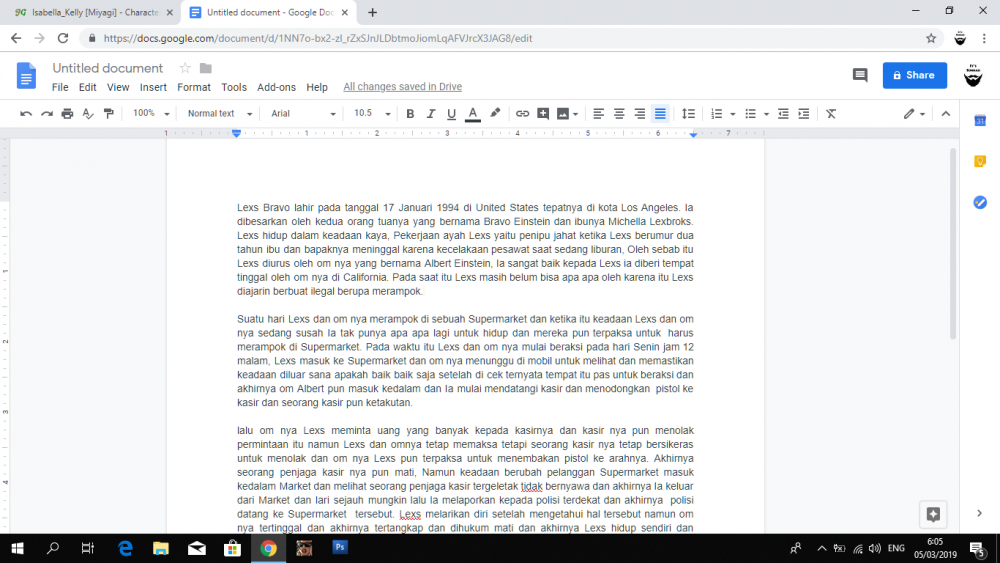Open the insert image dropdown
Viewport: 1000px width, 563px height.
pyautogui.click(x=567, y=113)
